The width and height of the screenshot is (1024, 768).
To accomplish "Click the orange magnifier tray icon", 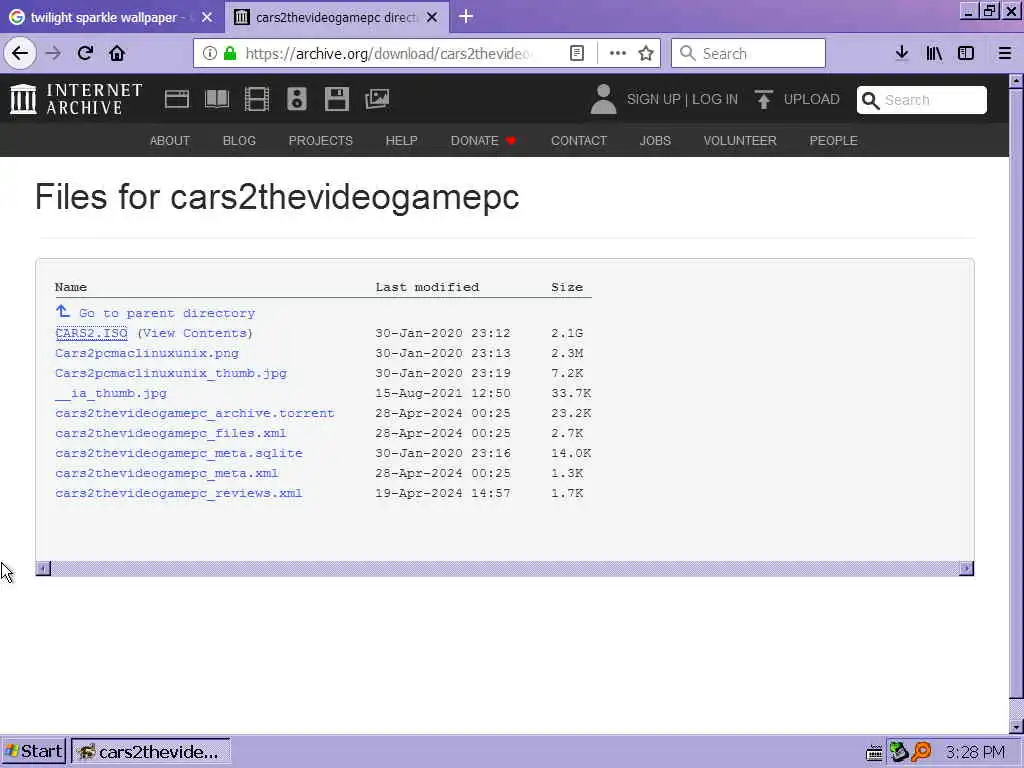I will tap(921, 752).
